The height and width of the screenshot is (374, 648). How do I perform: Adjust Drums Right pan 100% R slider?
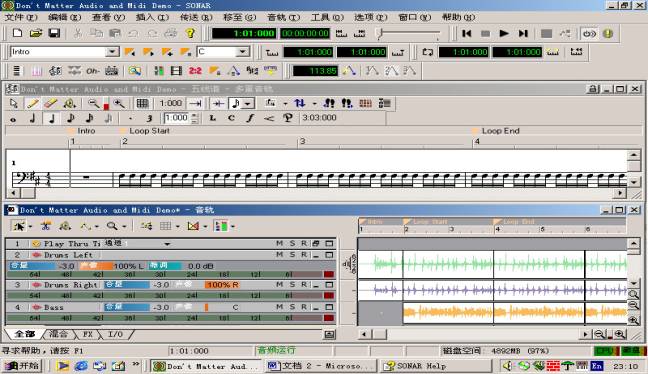(x=223, y=285)
